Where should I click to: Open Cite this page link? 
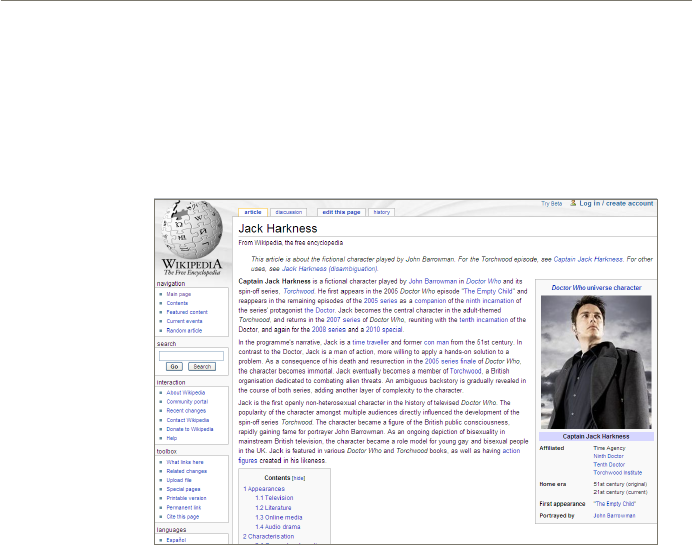(183, 516)
